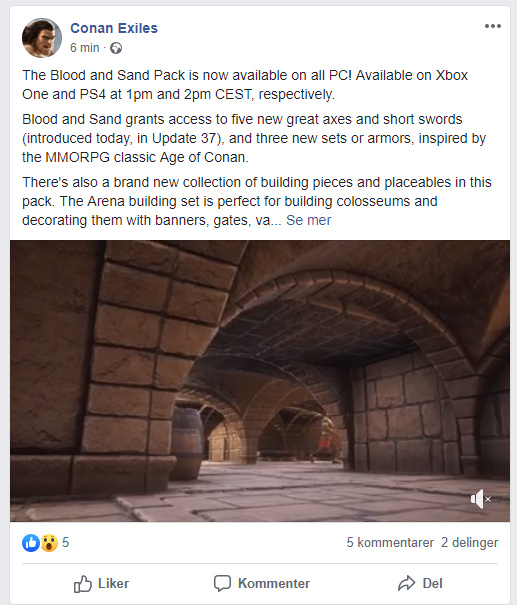Viewport: 517px width, 605px height.
Task: Click the Liker button text
Action: pos(113,583)
